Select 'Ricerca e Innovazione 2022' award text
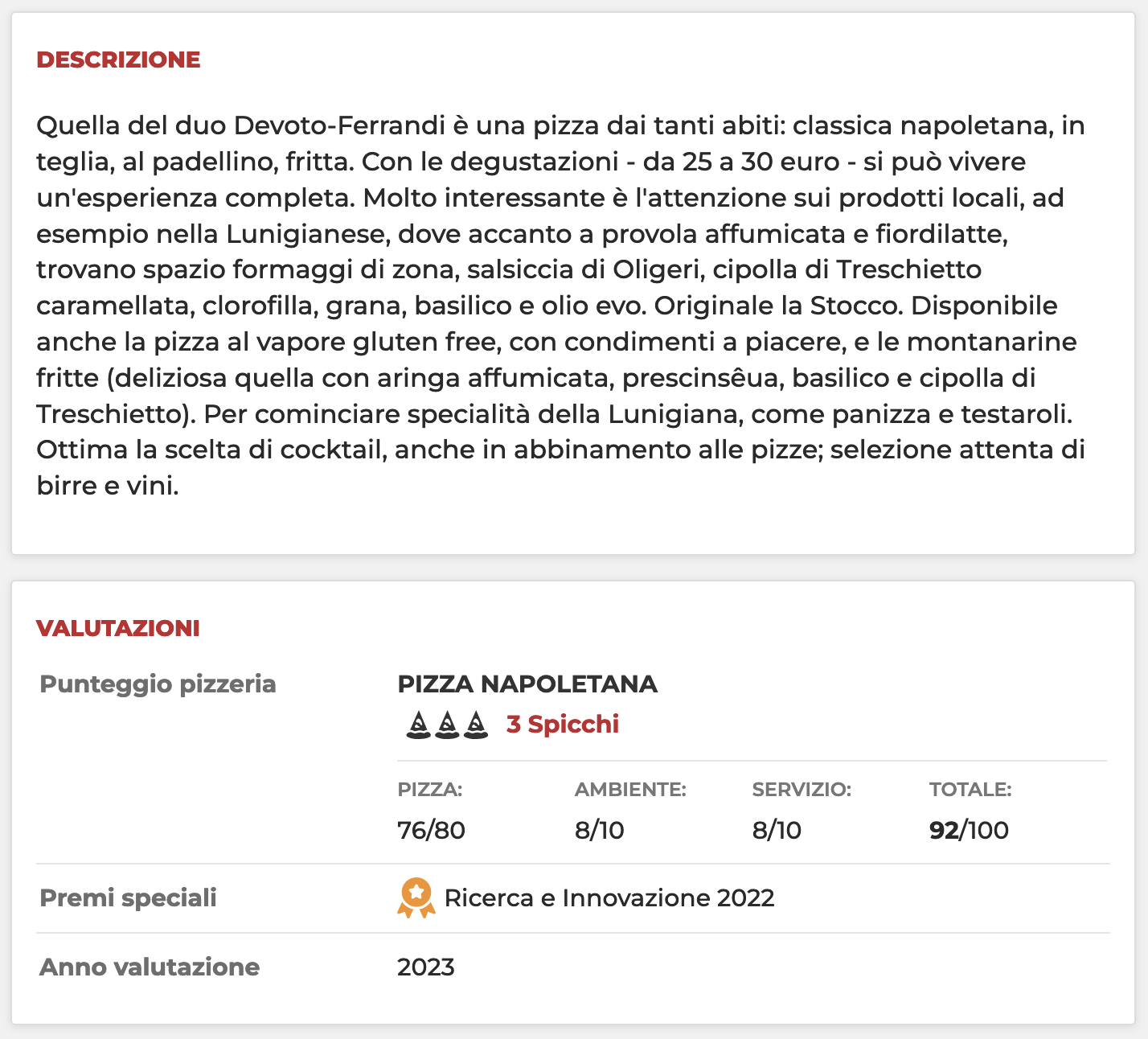Viewport: 1148px width, 1039px height. (609, 898)
